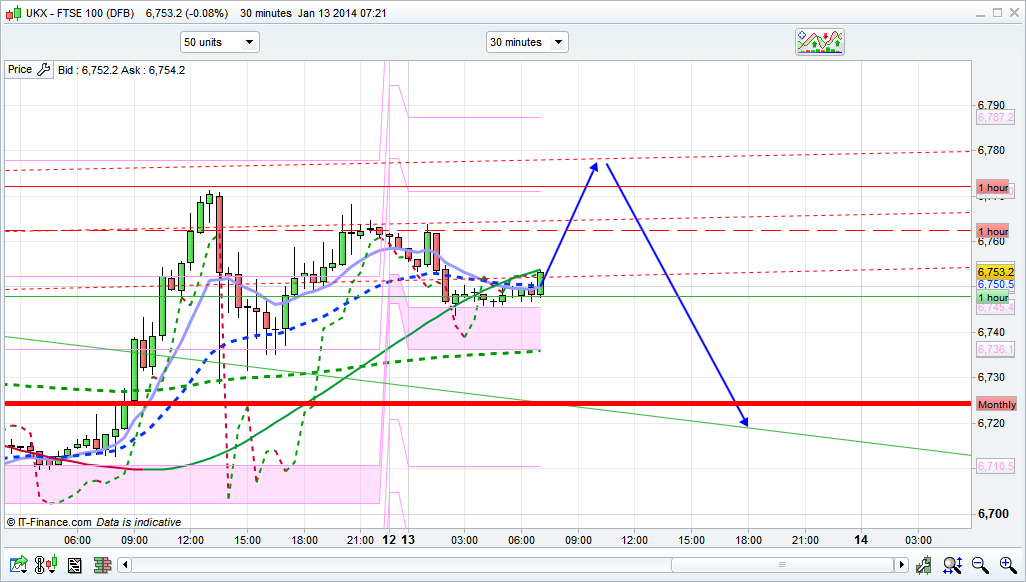Zoom in with the plus magnifier
1026x582 pixels.
(x=1007, y=565)
